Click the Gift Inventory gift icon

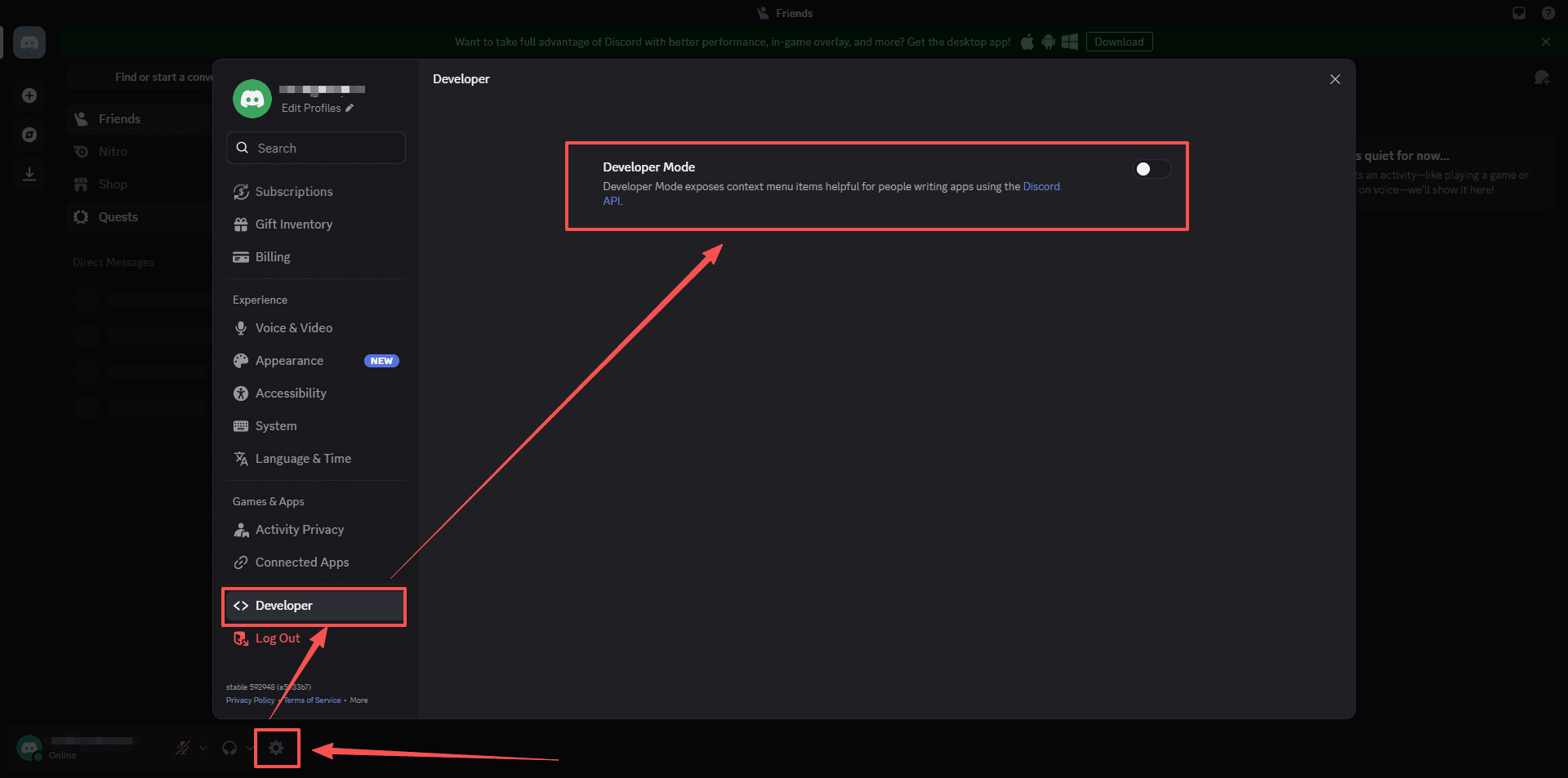click(241, 225)
